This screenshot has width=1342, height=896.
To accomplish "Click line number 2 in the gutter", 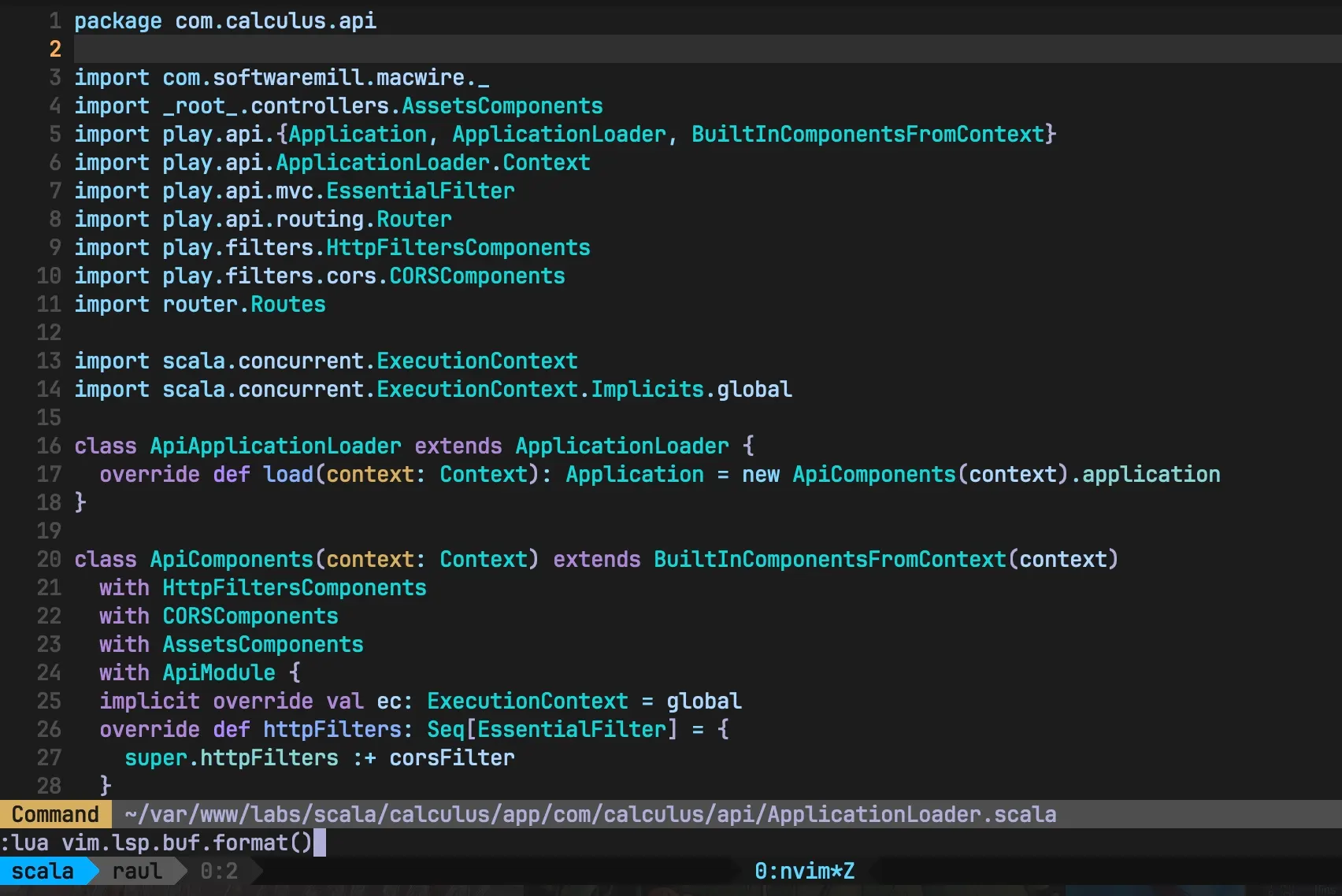I will tap(55, 49).
